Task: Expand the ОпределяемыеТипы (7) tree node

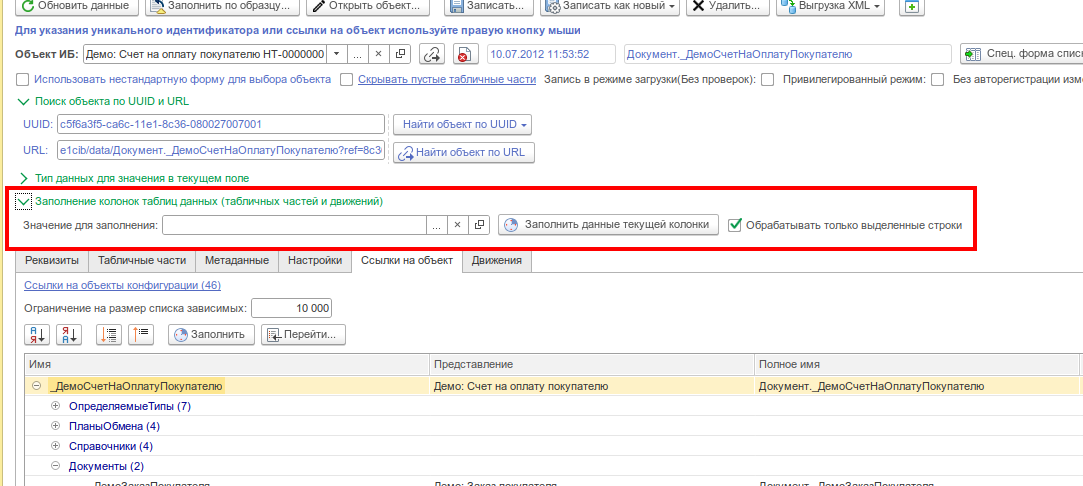Action: [x=56, y=407]
